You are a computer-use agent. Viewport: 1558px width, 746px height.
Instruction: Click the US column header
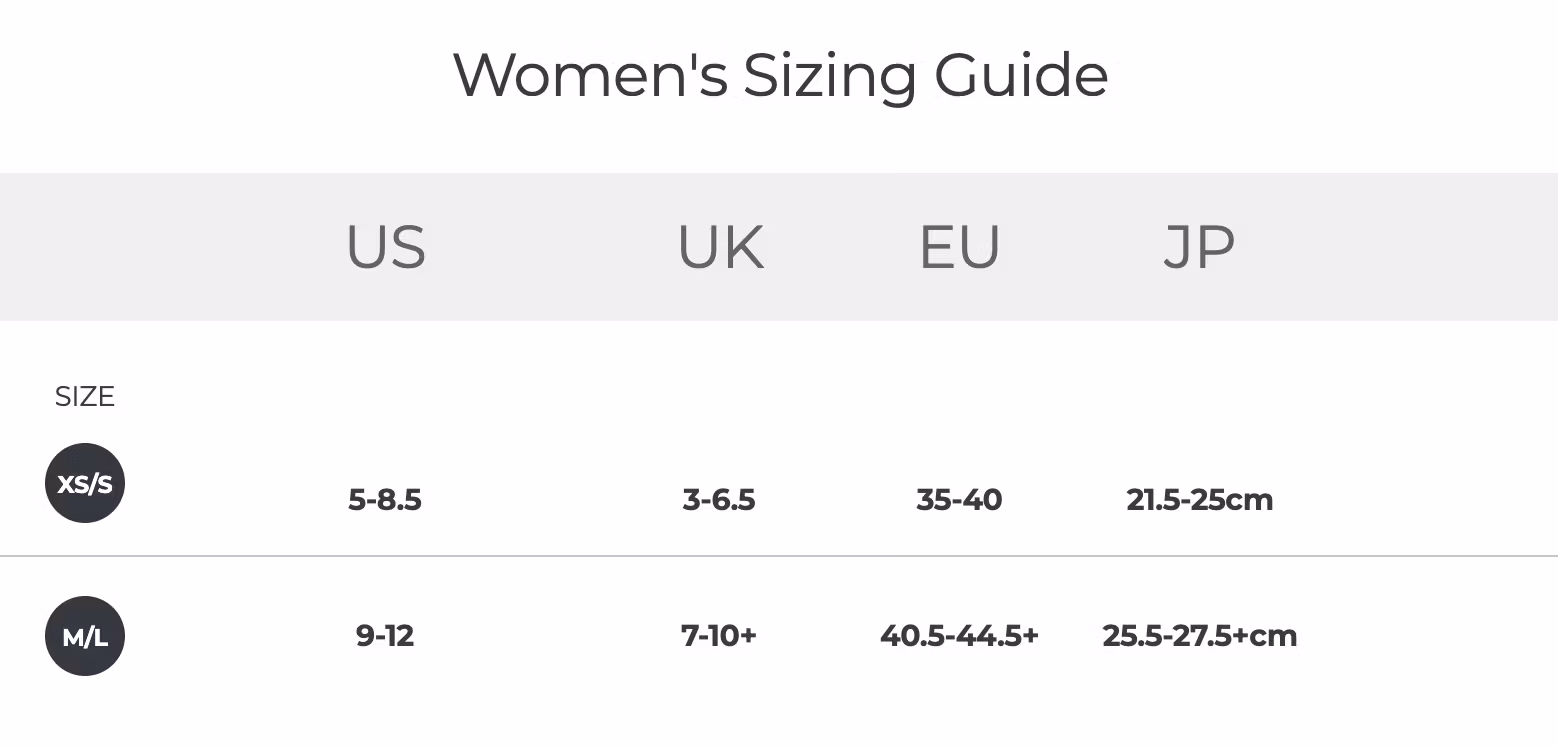386,247
